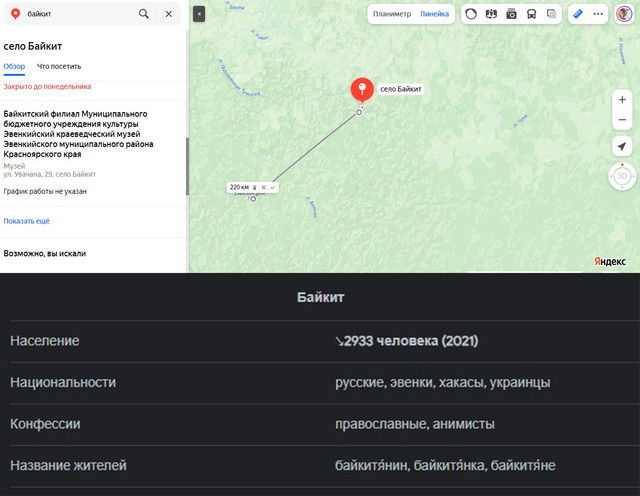Select the 'Обзор' tab
Viewport: 640px width, 496px height.
tap(14, 66)
